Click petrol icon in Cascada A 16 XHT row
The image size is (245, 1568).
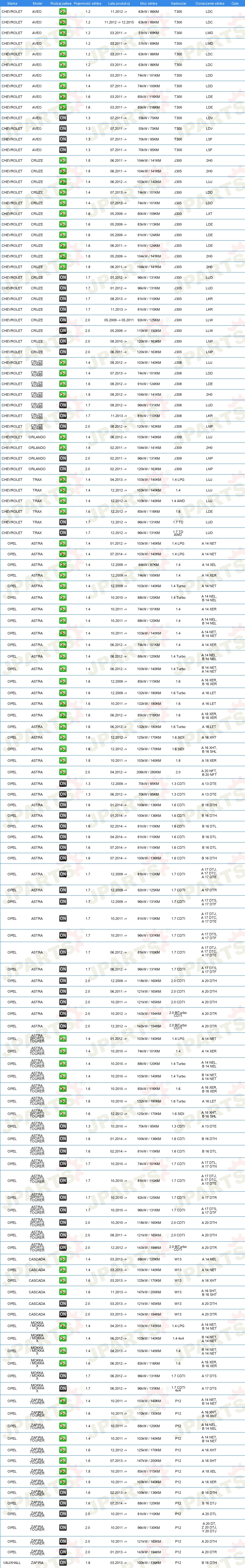click(63, 1281)
